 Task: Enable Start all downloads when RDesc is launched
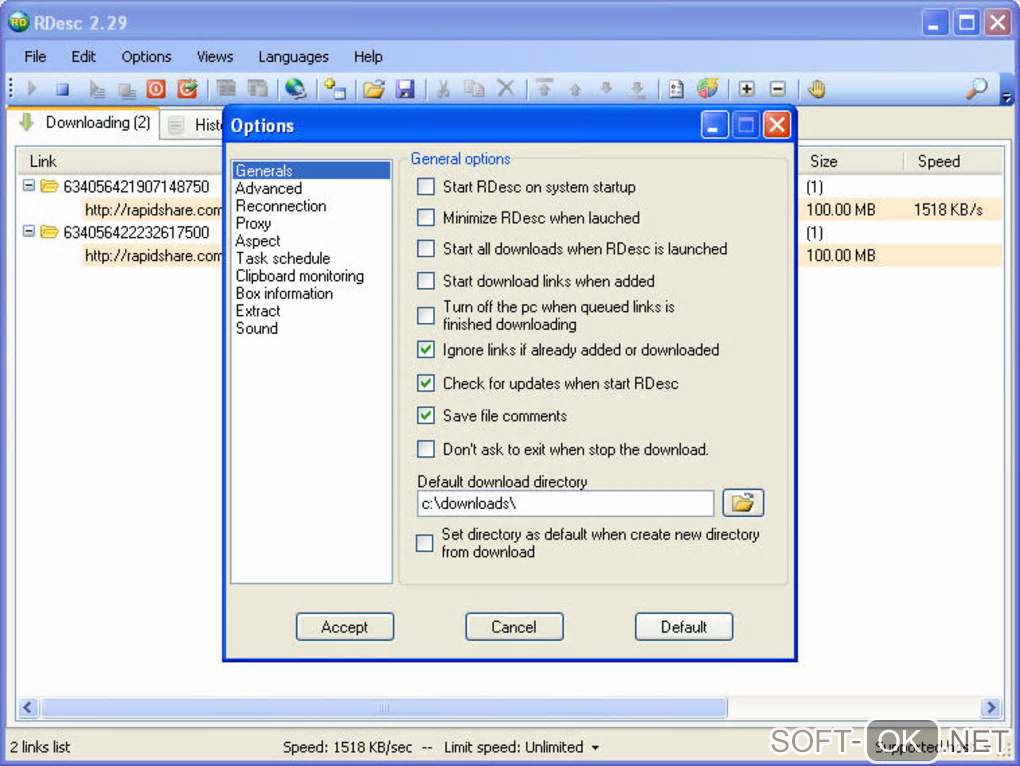coord(426,248)
